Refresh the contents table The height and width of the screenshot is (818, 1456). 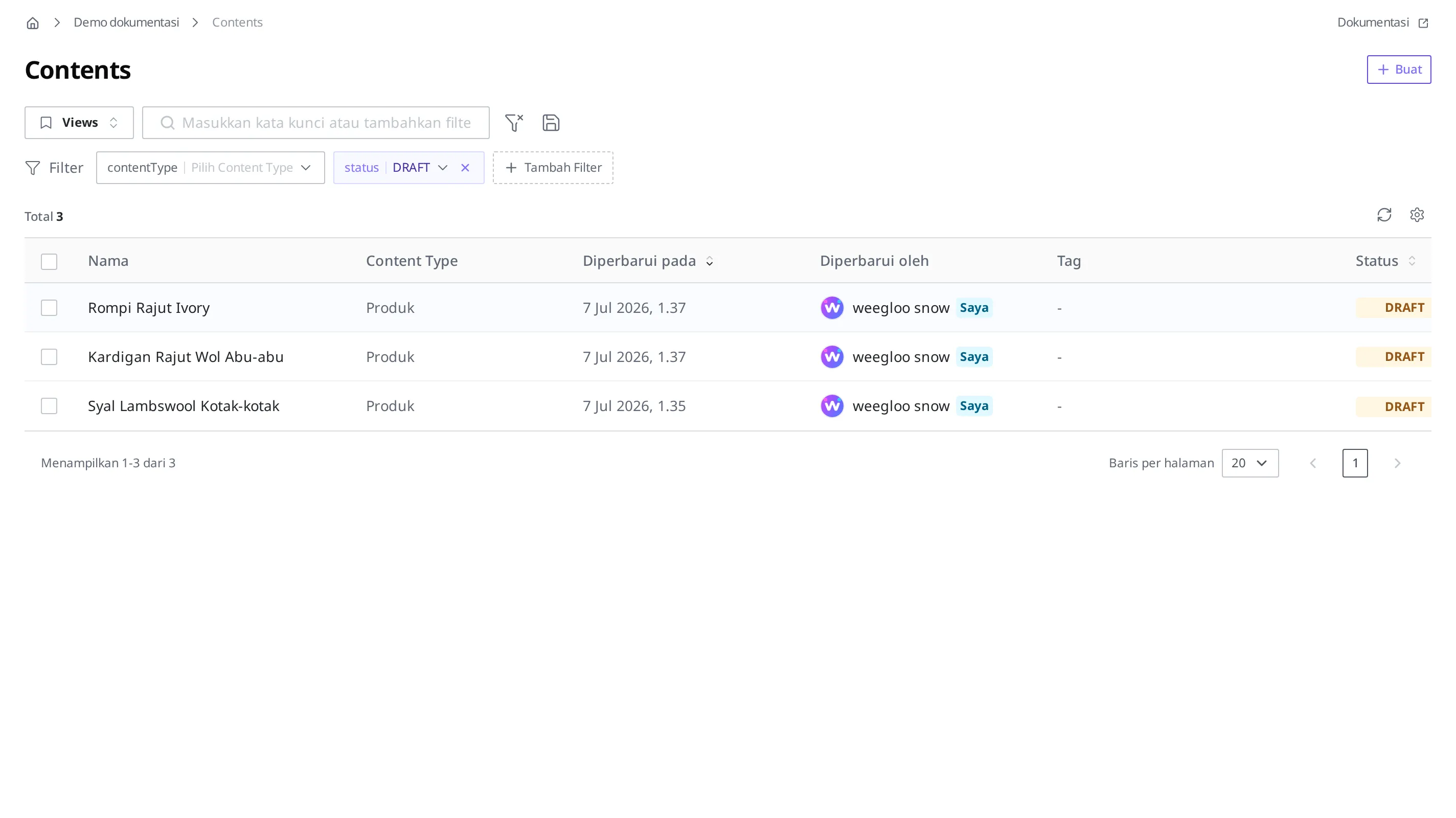[x=1384, y=215]
